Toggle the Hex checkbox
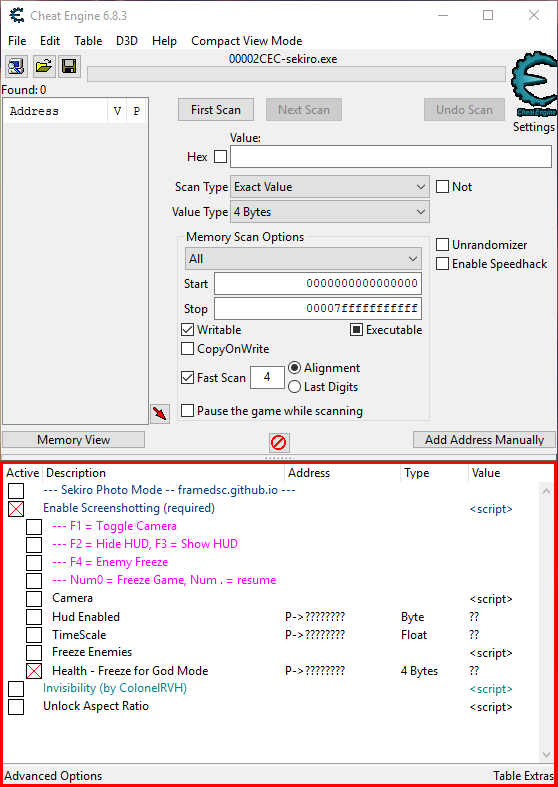This screenshot has height=787, width=558. tap(220, 157)
